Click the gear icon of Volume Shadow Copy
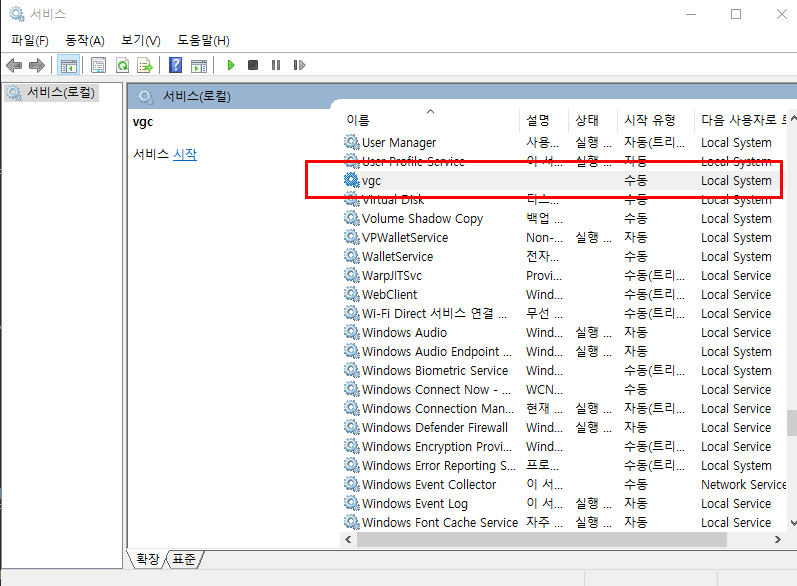 coord(352,218)
